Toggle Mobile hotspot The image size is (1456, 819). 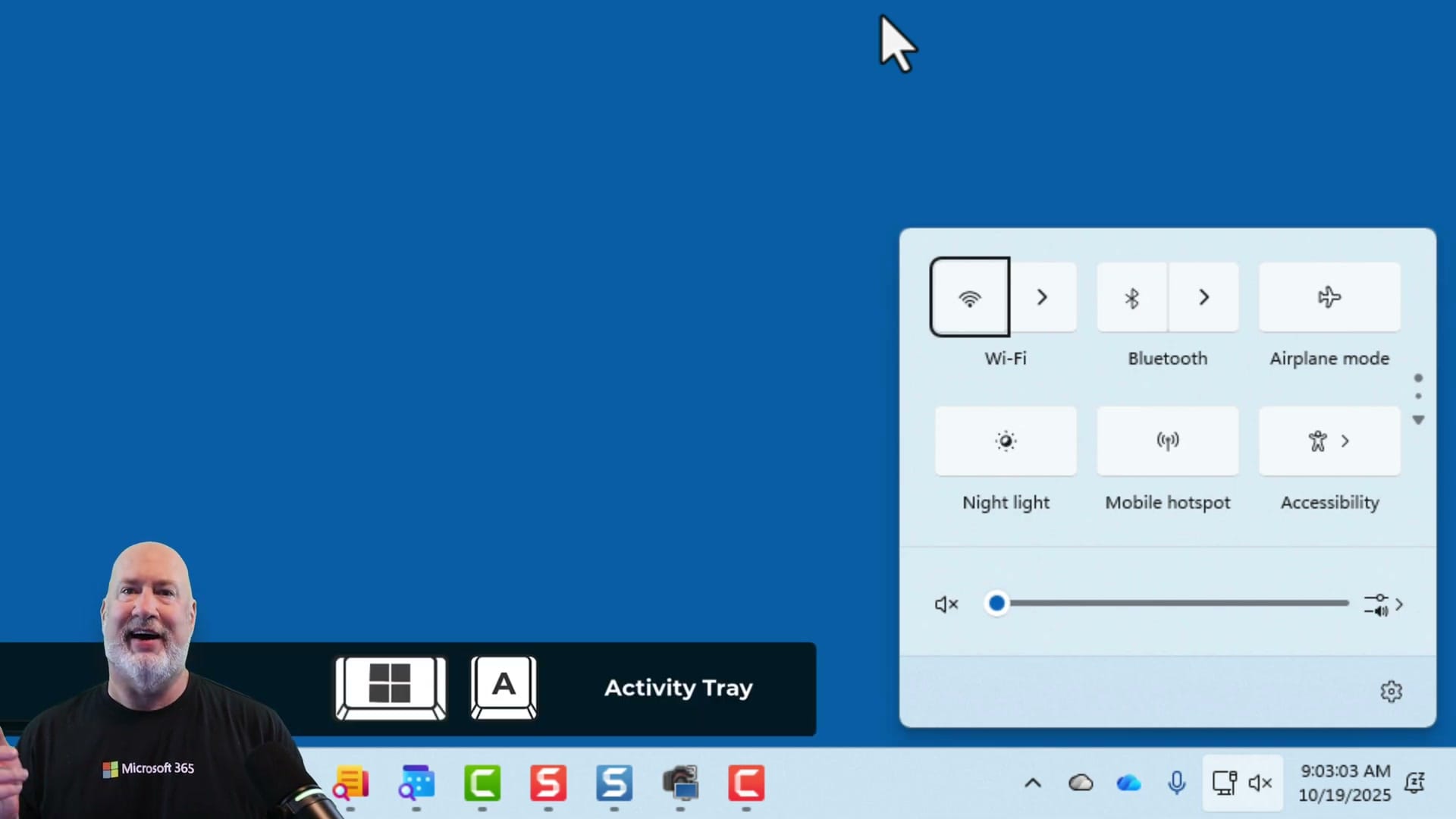[1168, 441]
